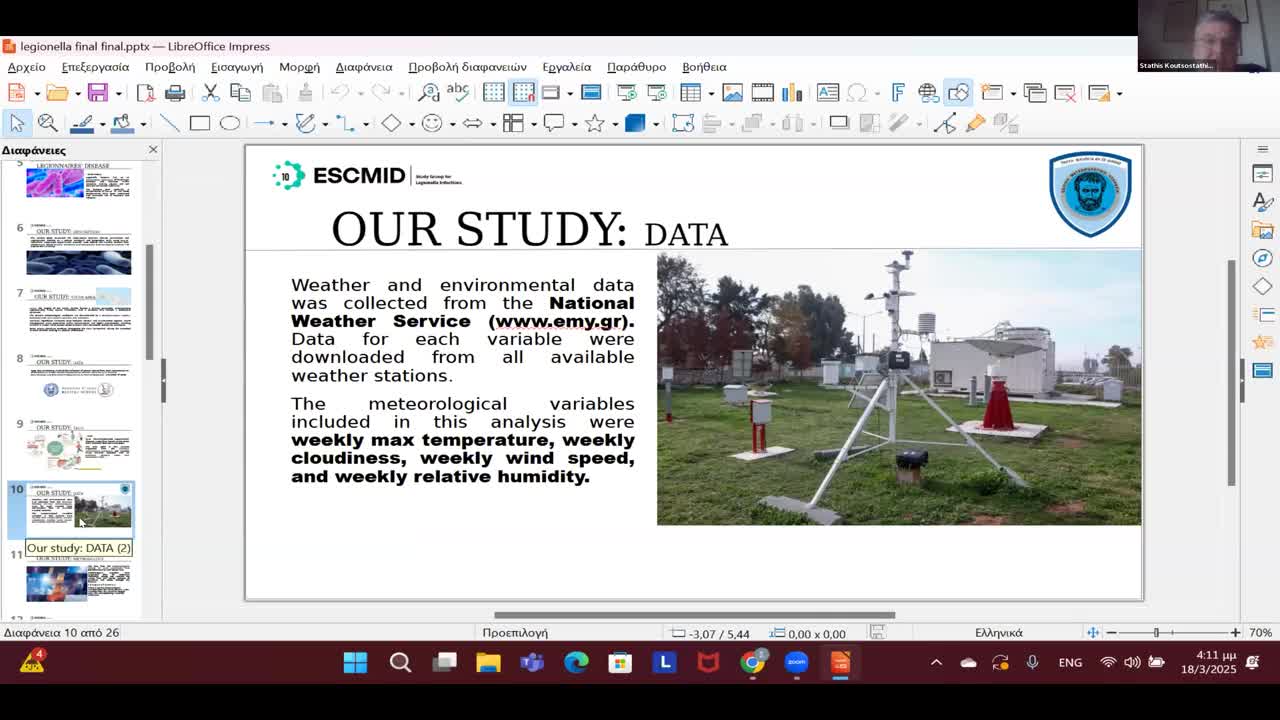Viewport: 1280px width, 720px height.
Task: Open a file with the Open folder icon
Action: [x=57, y=93]
